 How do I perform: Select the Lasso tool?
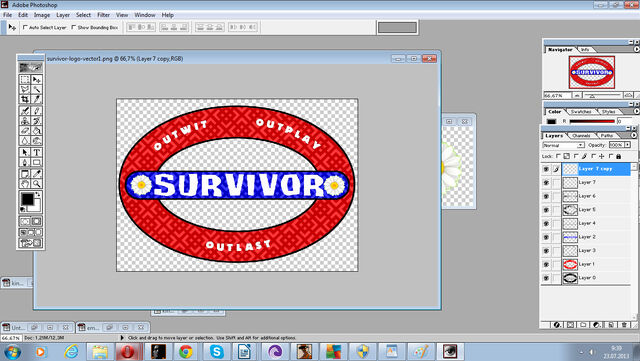tap(25, 89)
